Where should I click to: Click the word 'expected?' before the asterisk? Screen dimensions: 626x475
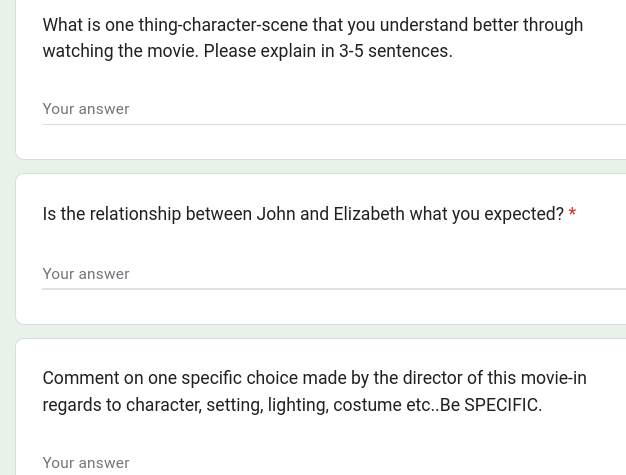(524, 214)
